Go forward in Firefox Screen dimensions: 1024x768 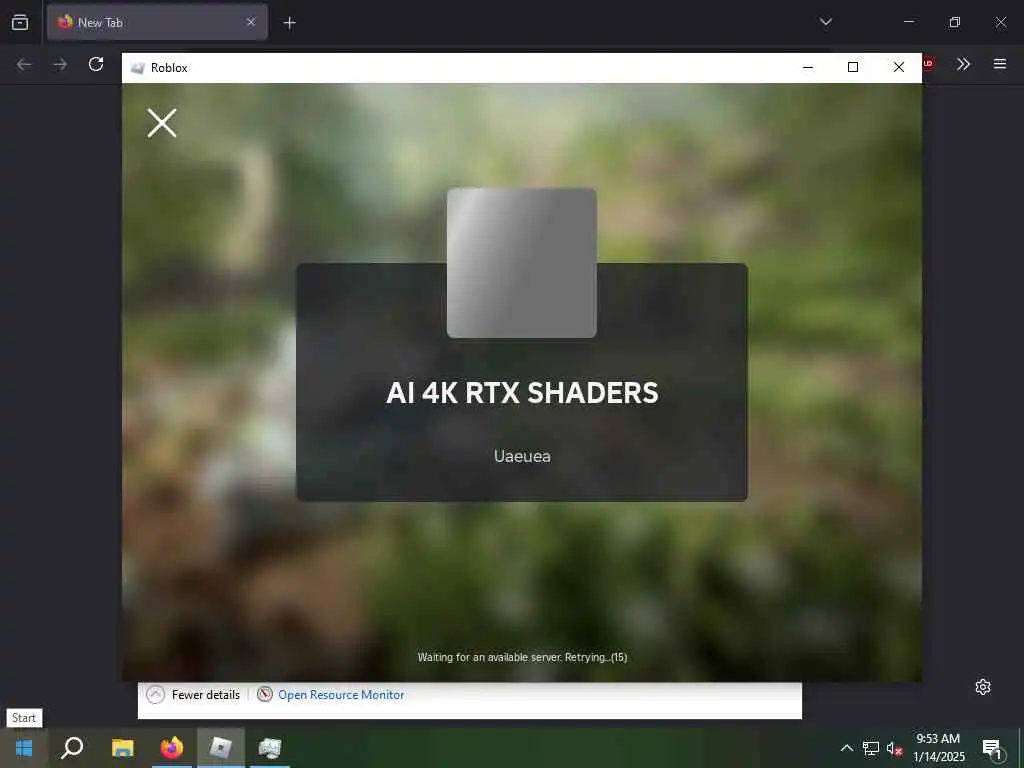[x=60, y=64]
